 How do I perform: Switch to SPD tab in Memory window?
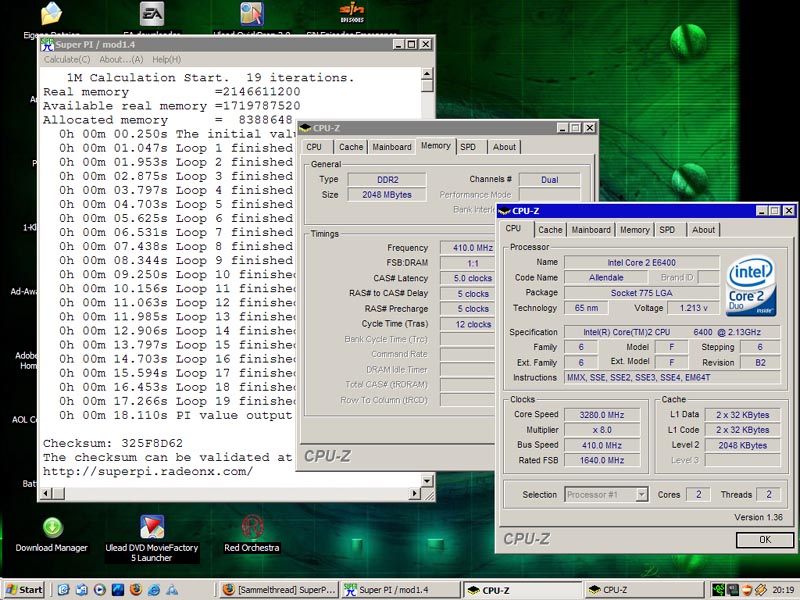(468, 147)
